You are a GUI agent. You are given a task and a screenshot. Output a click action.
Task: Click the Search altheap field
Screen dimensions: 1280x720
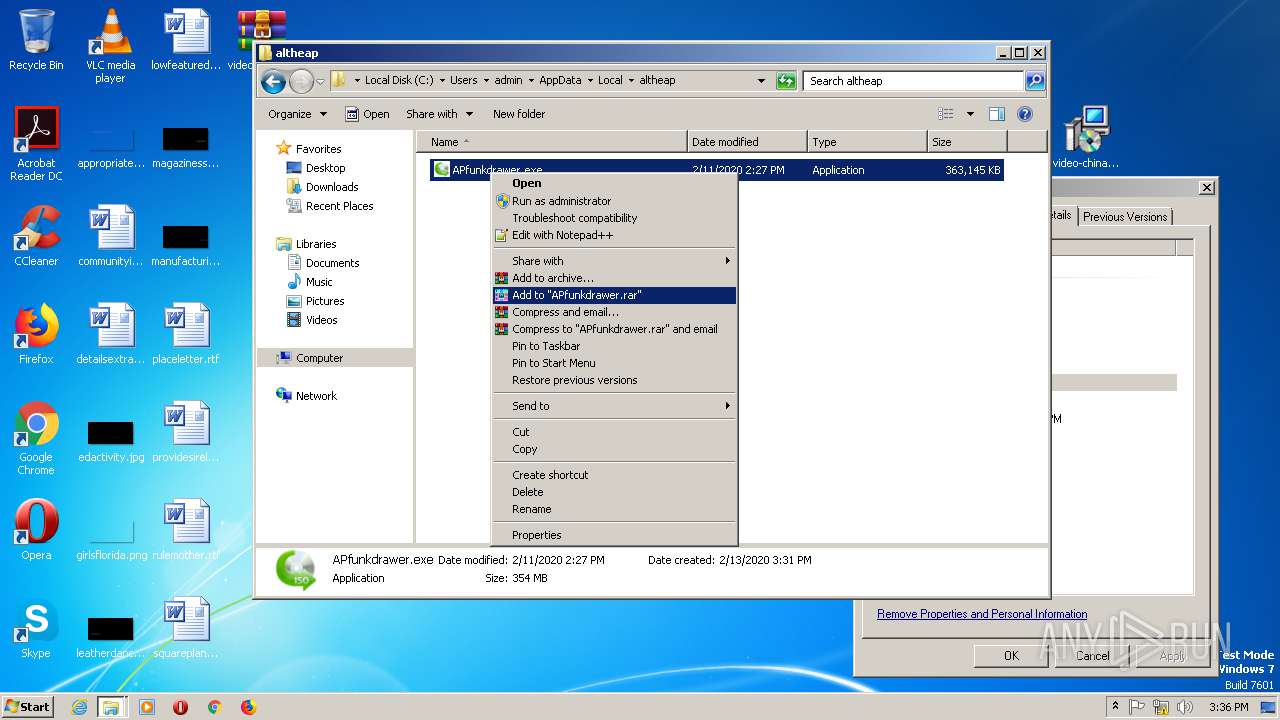[x=913, y=81]
